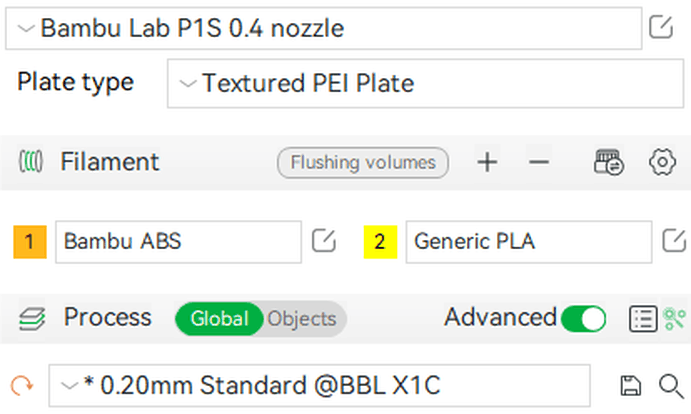The width and height of the screenshot is (691, 414).
Task: Reset process preset changes with orange arrow
Action: point(22,386)
